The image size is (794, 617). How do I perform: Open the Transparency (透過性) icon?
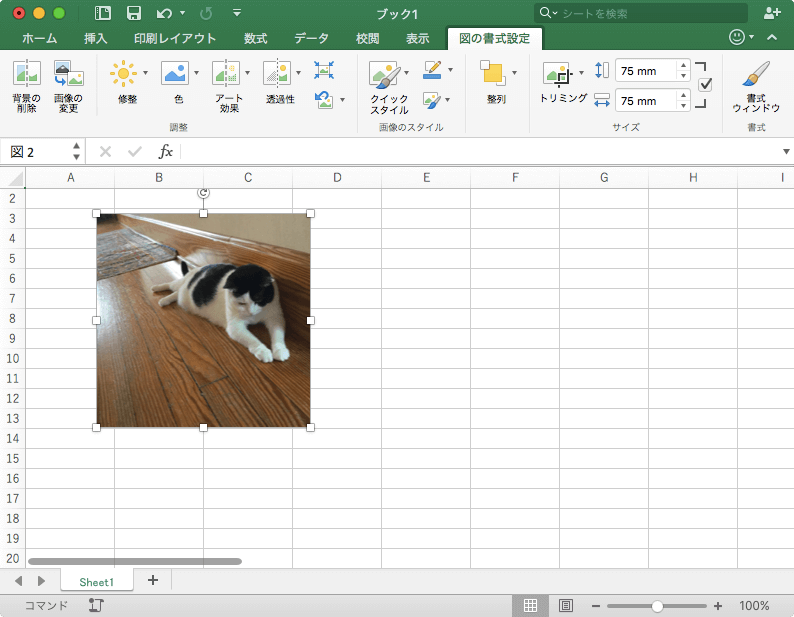pos(276,73)
